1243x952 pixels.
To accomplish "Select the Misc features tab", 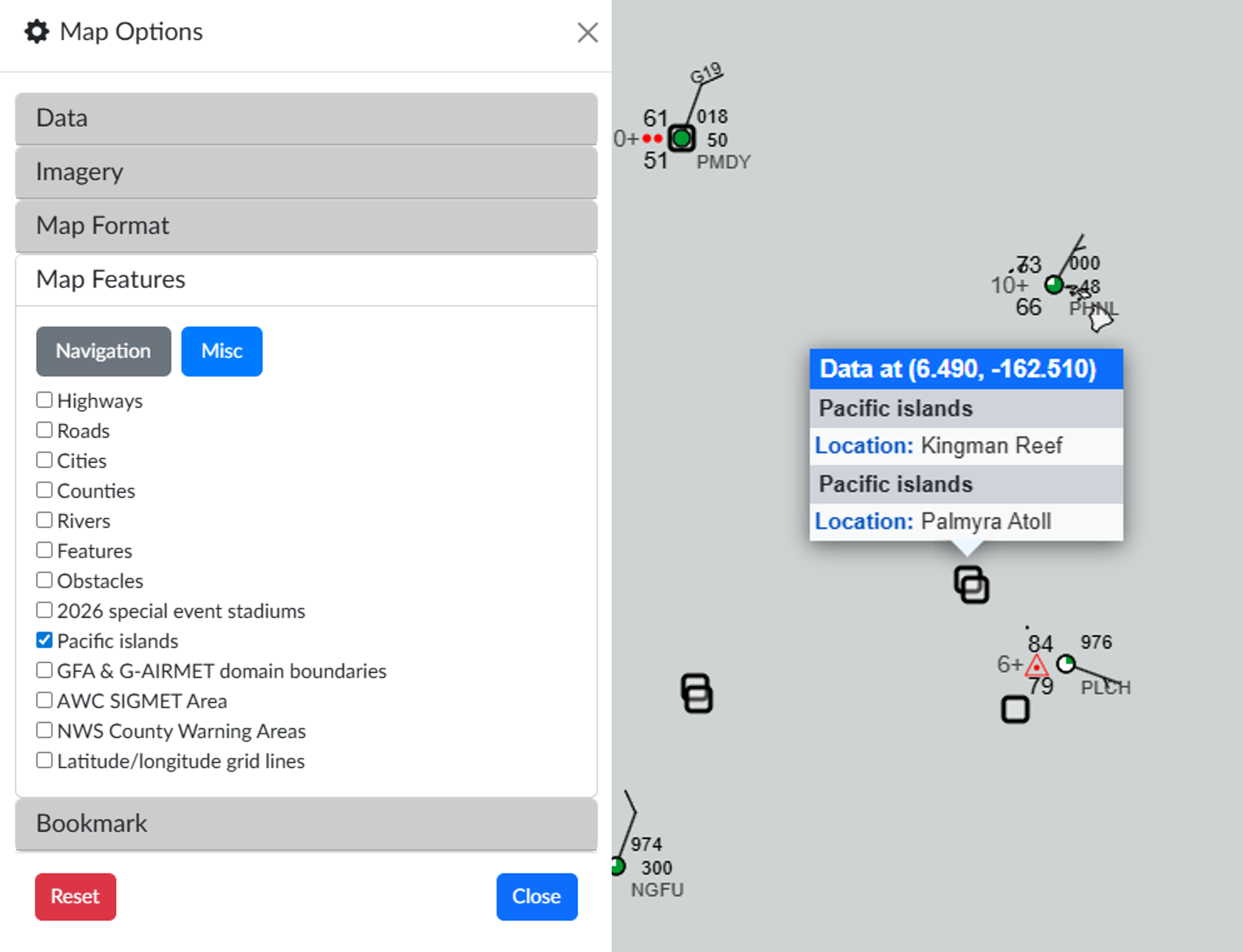I will pos(222,351).
